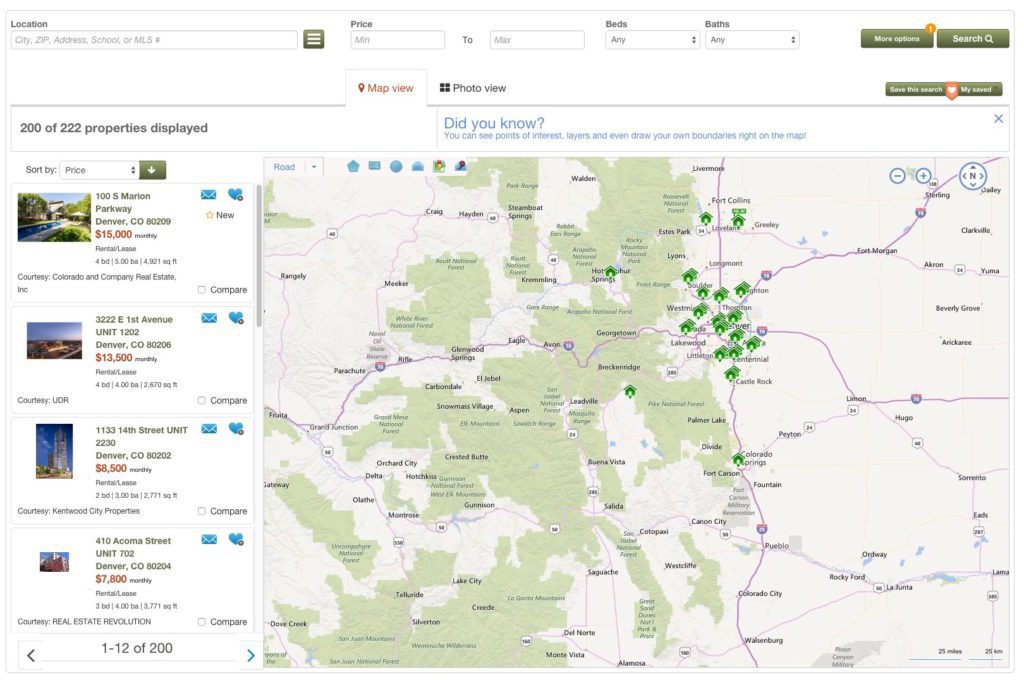Click the orange heart saved badge
This screenshot has width=1024, height=680.
click(x=952, y=90)
